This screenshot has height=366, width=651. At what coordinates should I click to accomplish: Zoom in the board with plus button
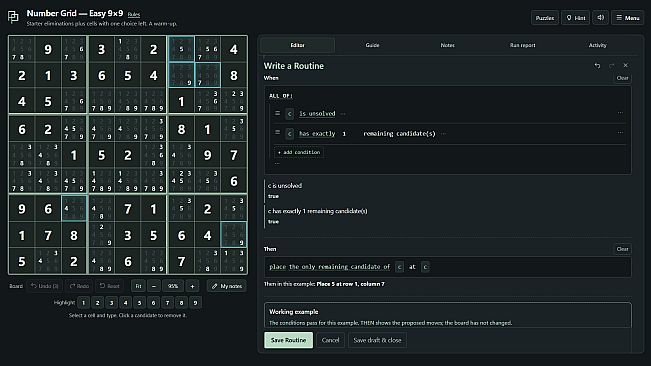[x=192, y=286]
